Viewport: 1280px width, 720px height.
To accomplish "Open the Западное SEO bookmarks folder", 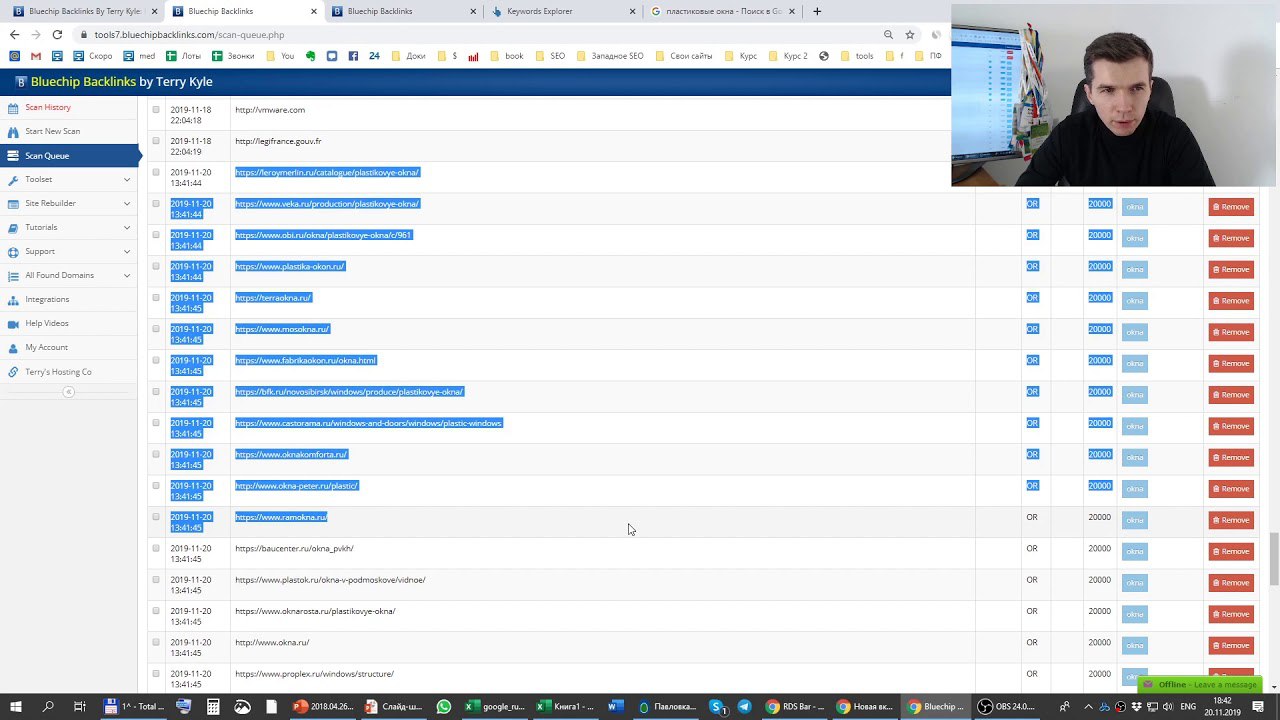I will pos(610,56).
